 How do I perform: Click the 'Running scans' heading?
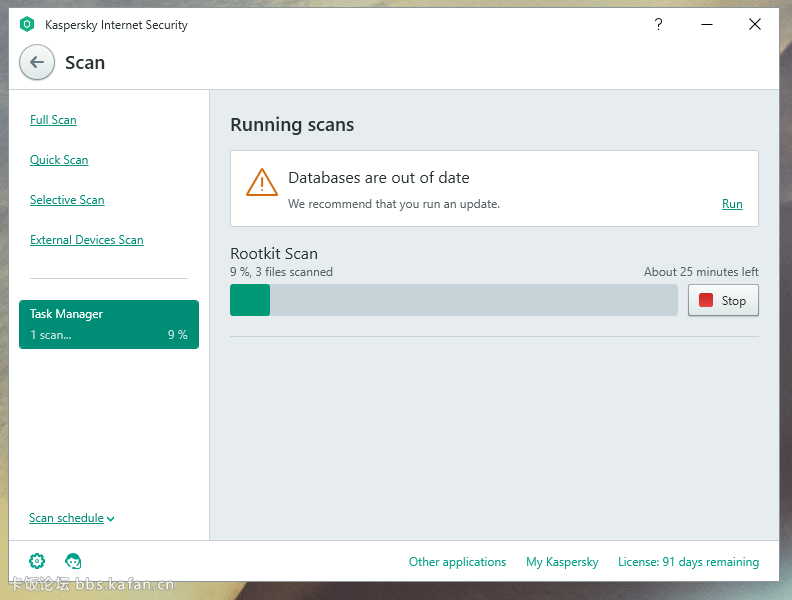(292, 124)
